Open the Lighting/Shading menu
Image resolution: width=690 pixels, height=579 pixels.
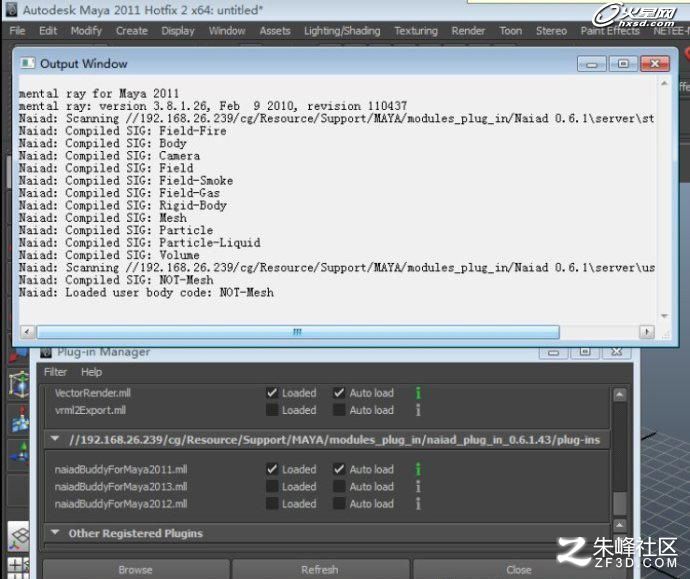coord(342,31)
